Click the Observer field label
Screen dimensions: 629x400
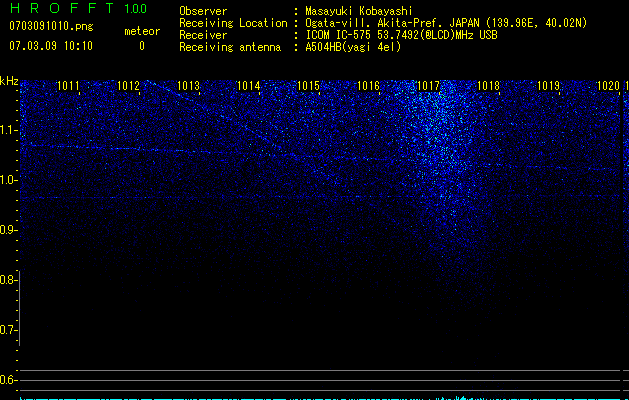pyautogui.click(x=203, y=11)
